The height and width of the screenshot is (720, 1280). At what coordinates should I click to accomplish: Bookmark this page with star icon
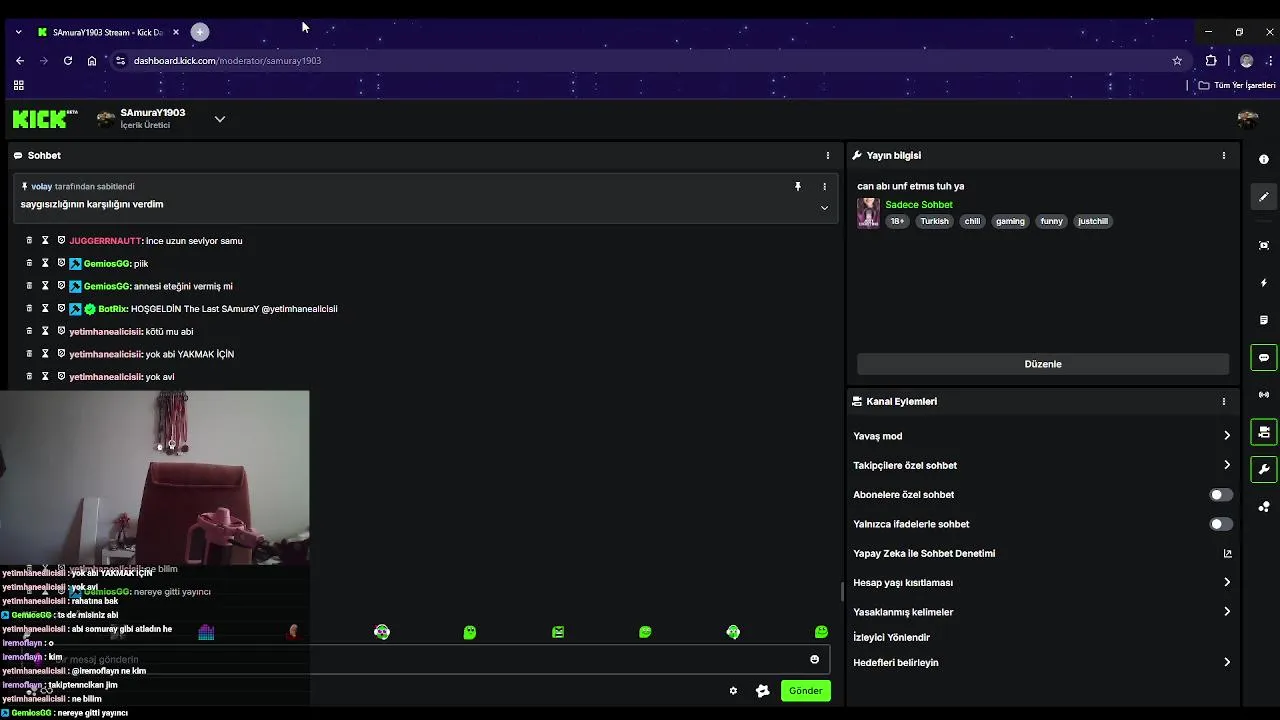[1177, 61]
